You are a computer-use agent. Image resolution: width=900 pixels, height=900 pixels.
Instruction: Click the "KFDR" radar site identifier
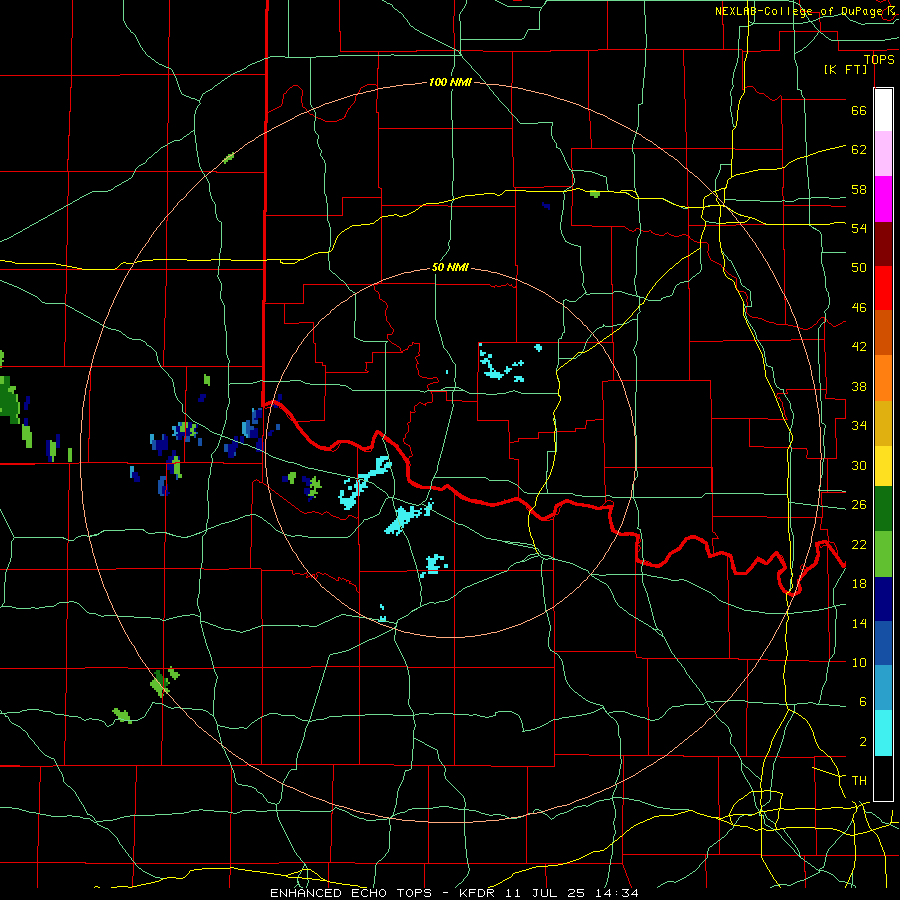pos(477,893)
